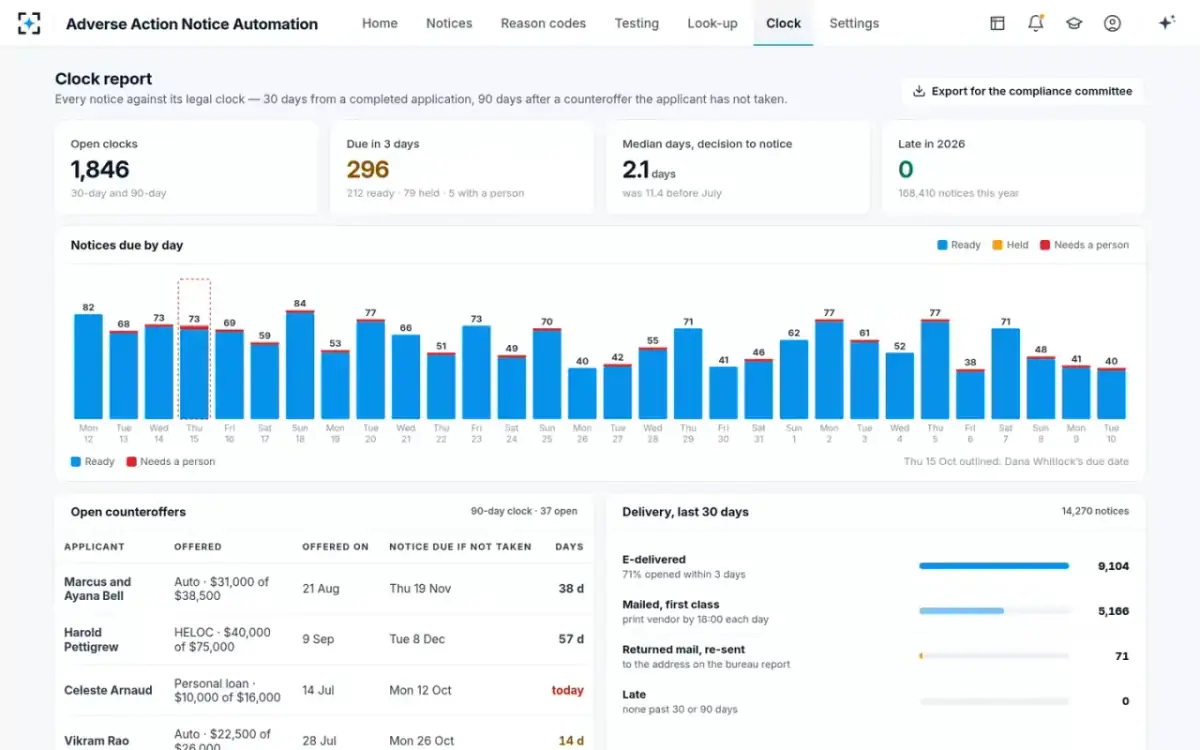Switch to Reason codes tab
The image size is (1200, 750).
click(x=543, y=23)
